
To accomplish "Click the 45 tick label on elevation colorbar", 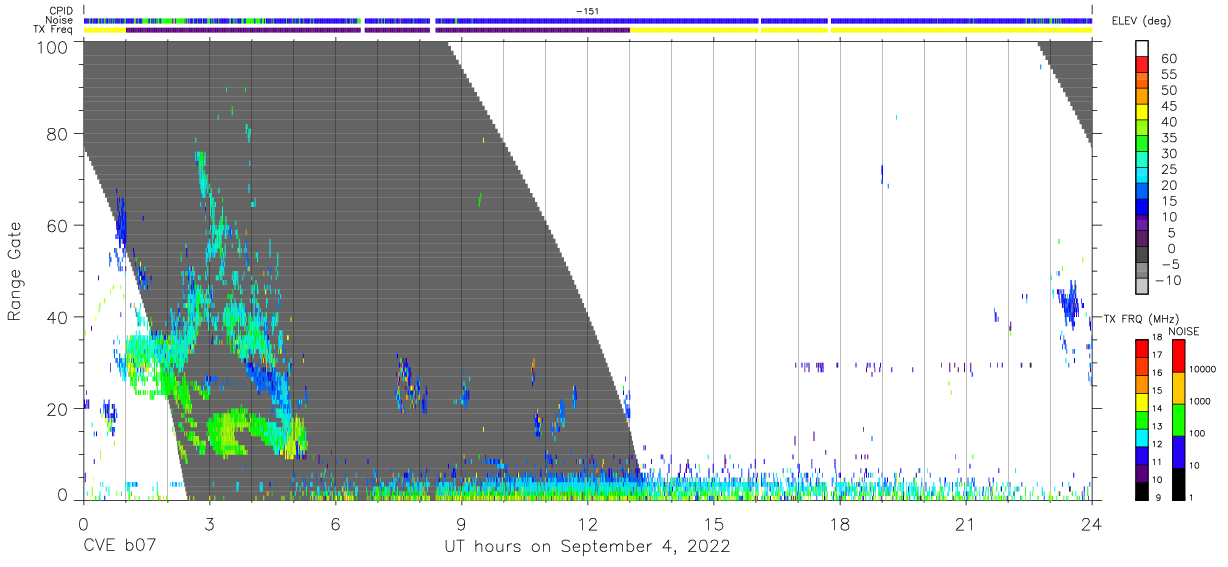I will [x=1169, y=106].
